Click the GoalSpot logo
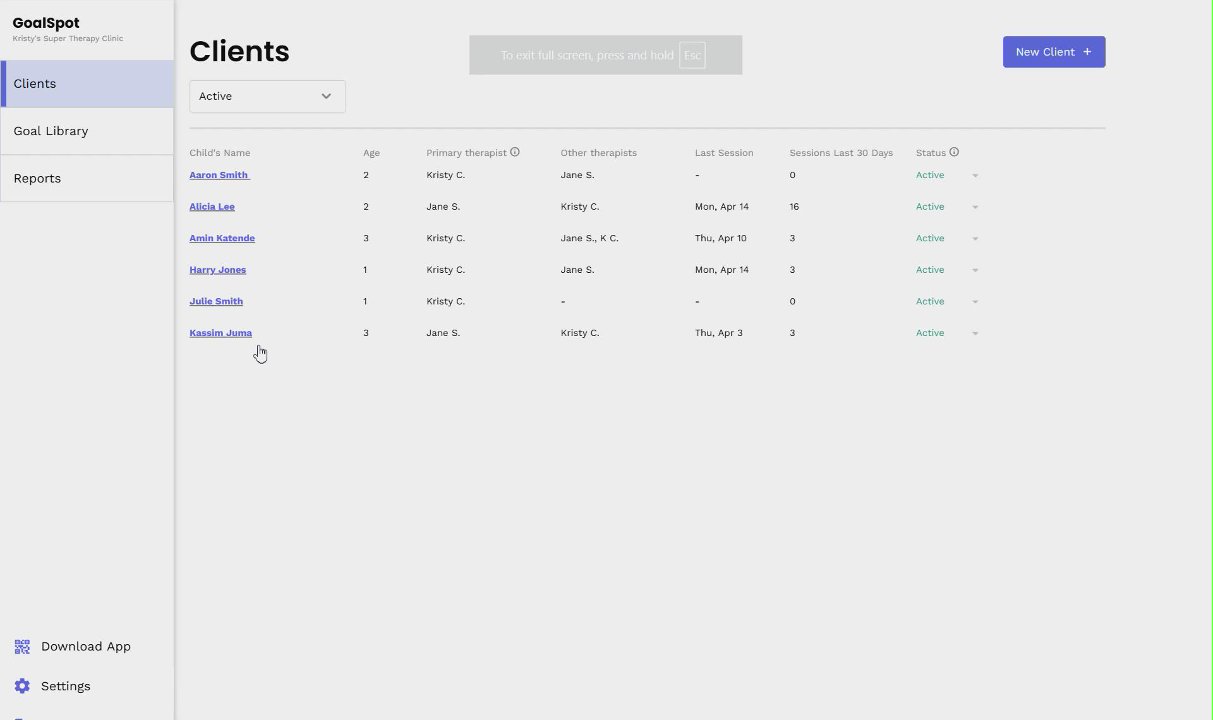 point(46,23)
